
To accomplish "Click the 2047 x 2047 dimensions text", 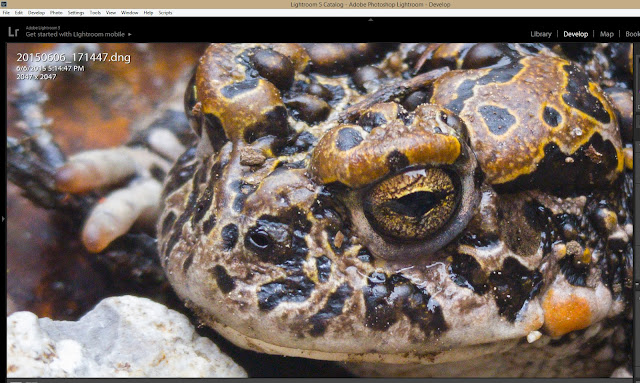I will coord(36,76).
